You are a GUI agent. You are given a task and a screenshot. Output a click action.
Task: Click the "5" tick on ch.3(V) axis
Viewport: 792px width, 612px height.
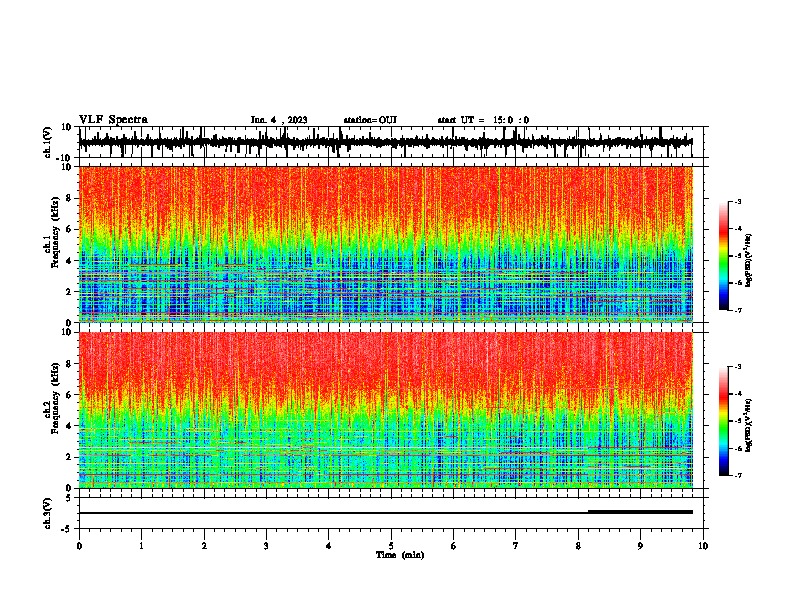click(x=69, y=497)
